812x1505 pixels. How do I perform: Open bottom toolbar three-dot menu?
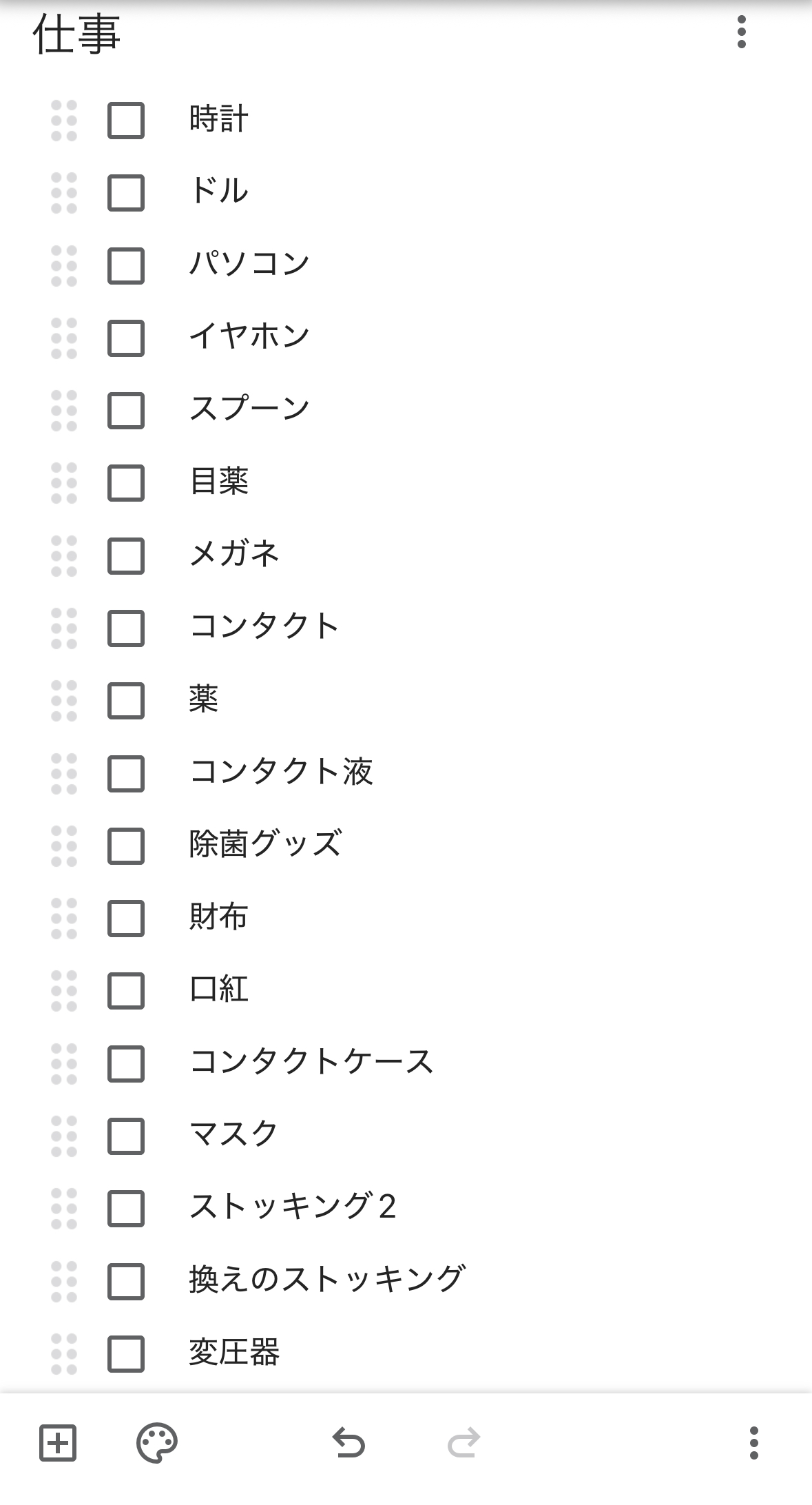pos(753,1442)
